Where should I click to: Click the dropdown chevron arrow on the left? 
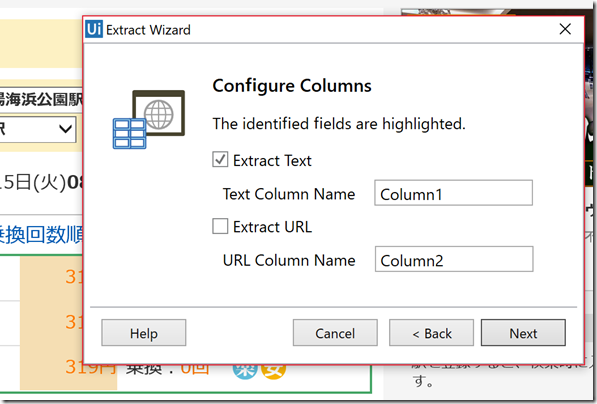pos(65,129)
